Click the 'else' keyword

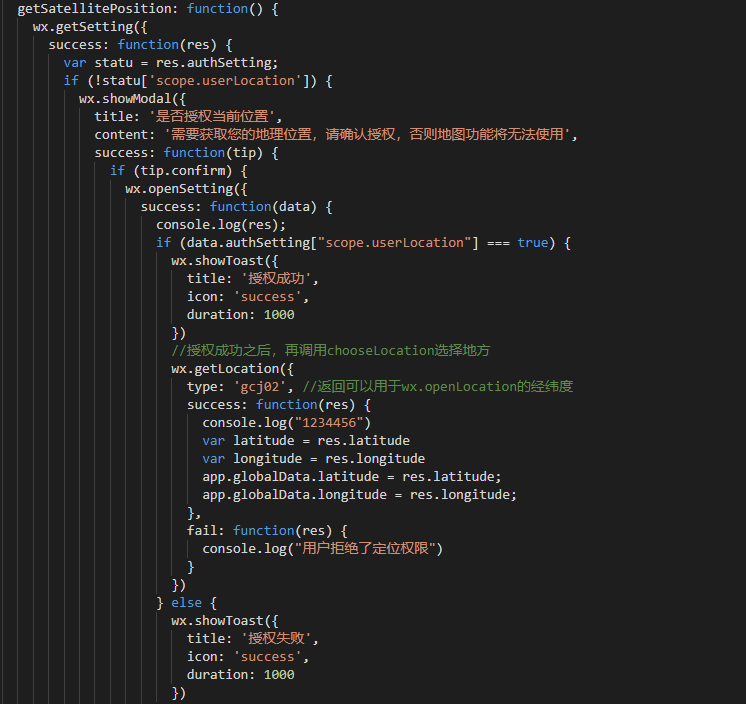coord(186,603)
